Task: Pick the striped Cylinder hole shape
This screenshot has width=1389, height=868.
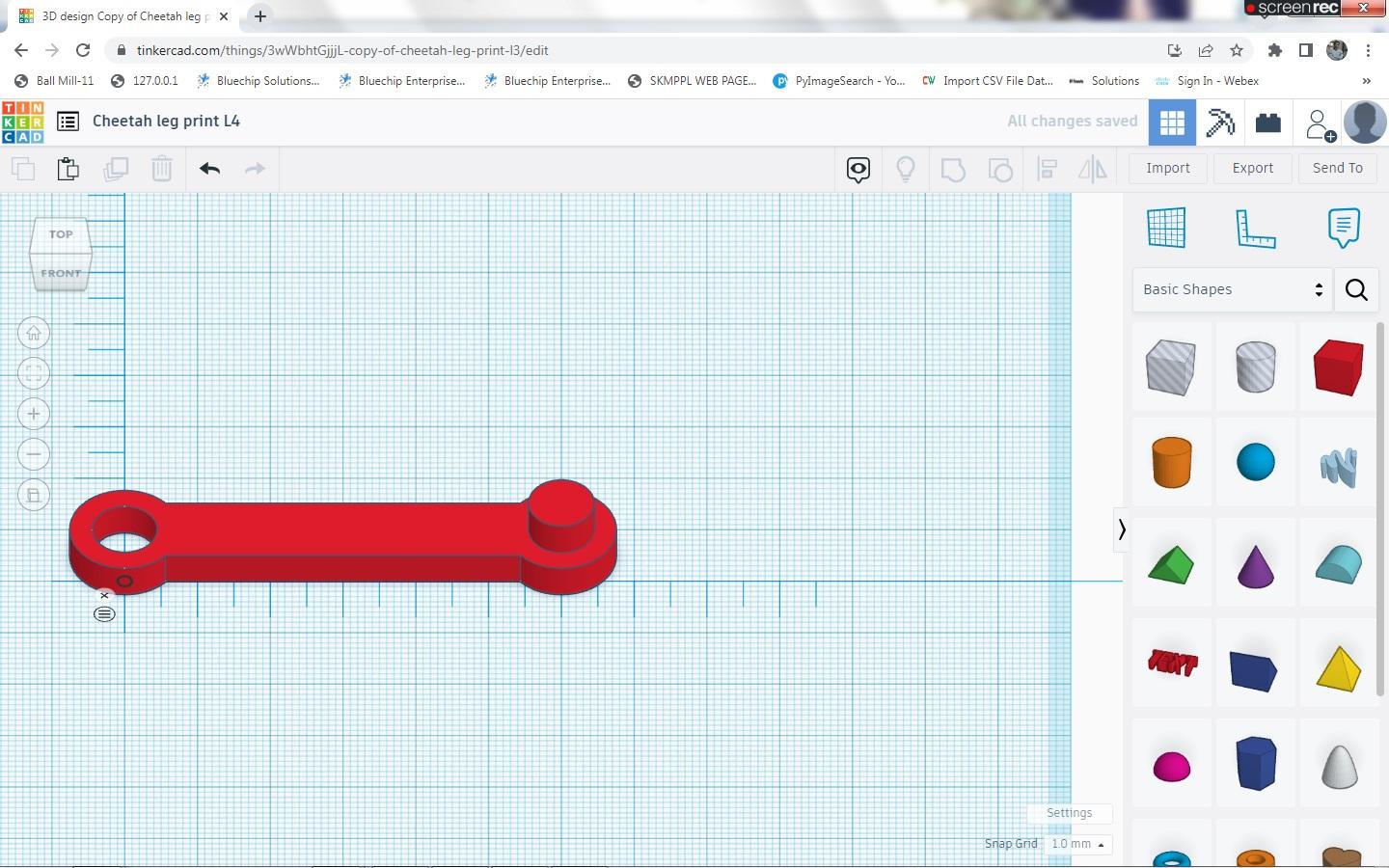Action: [x=1255, y=366]
